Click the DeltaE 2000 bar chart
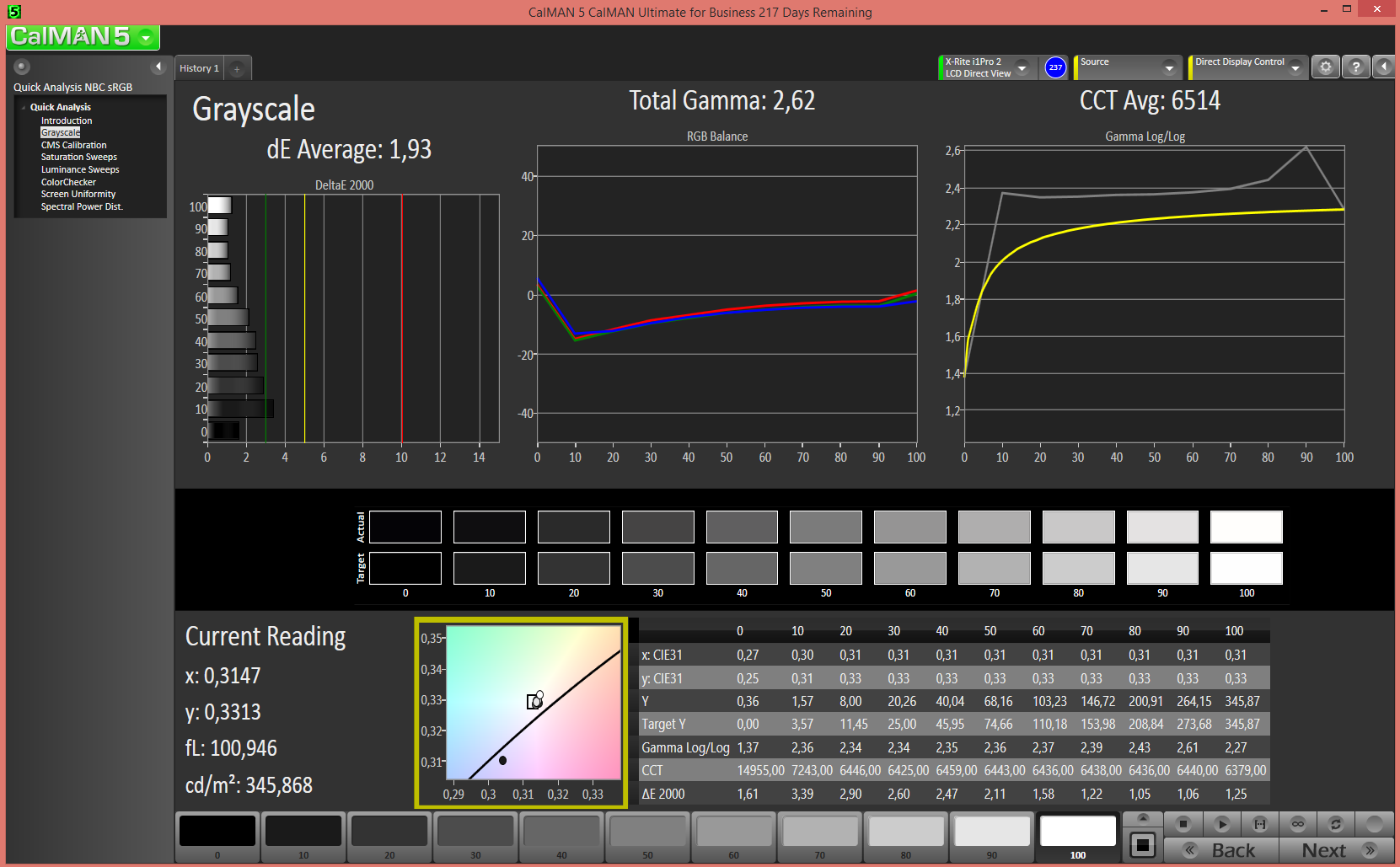 (353, 318)
